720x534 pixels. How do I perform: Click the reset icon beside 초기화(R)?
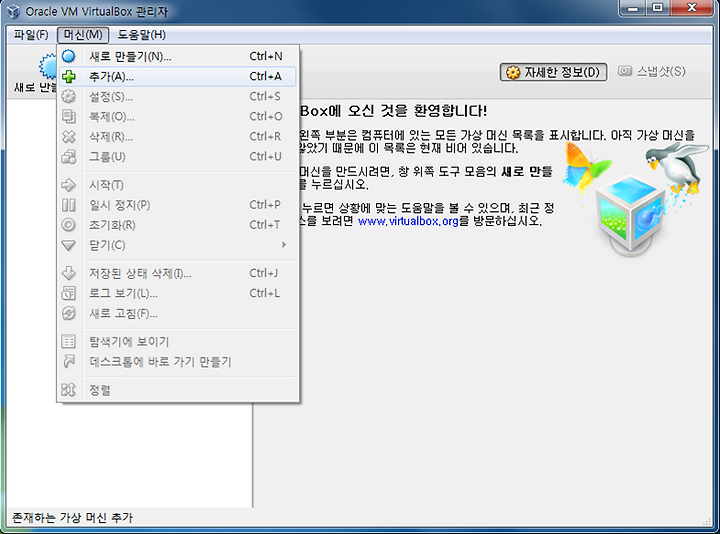(x=68, y=225)
